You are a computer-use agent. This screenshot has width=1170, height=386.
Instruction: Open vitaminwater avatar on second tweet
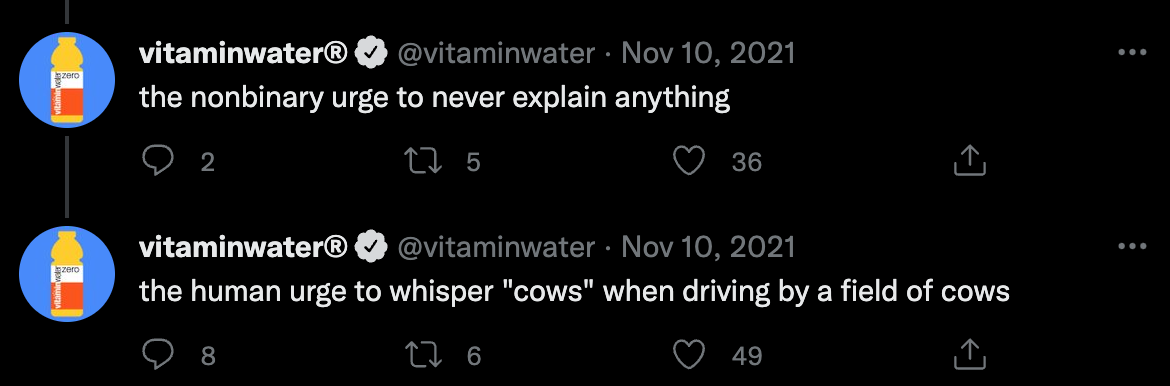point(66,274)
